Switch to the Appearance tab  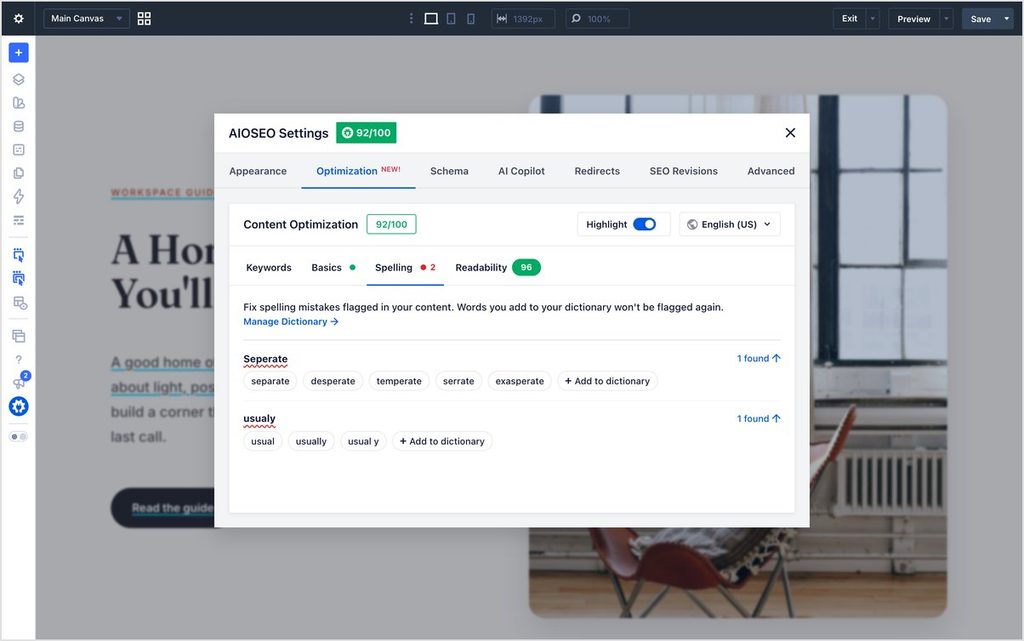258,171
